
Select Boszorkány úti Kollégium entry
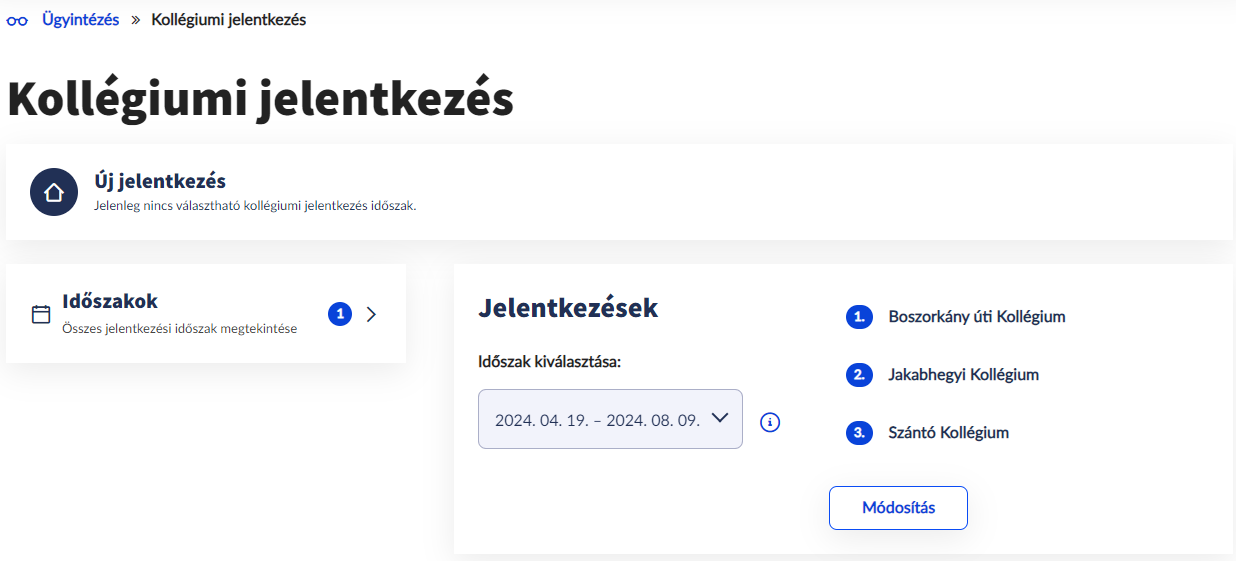click(x=976, y=317)
